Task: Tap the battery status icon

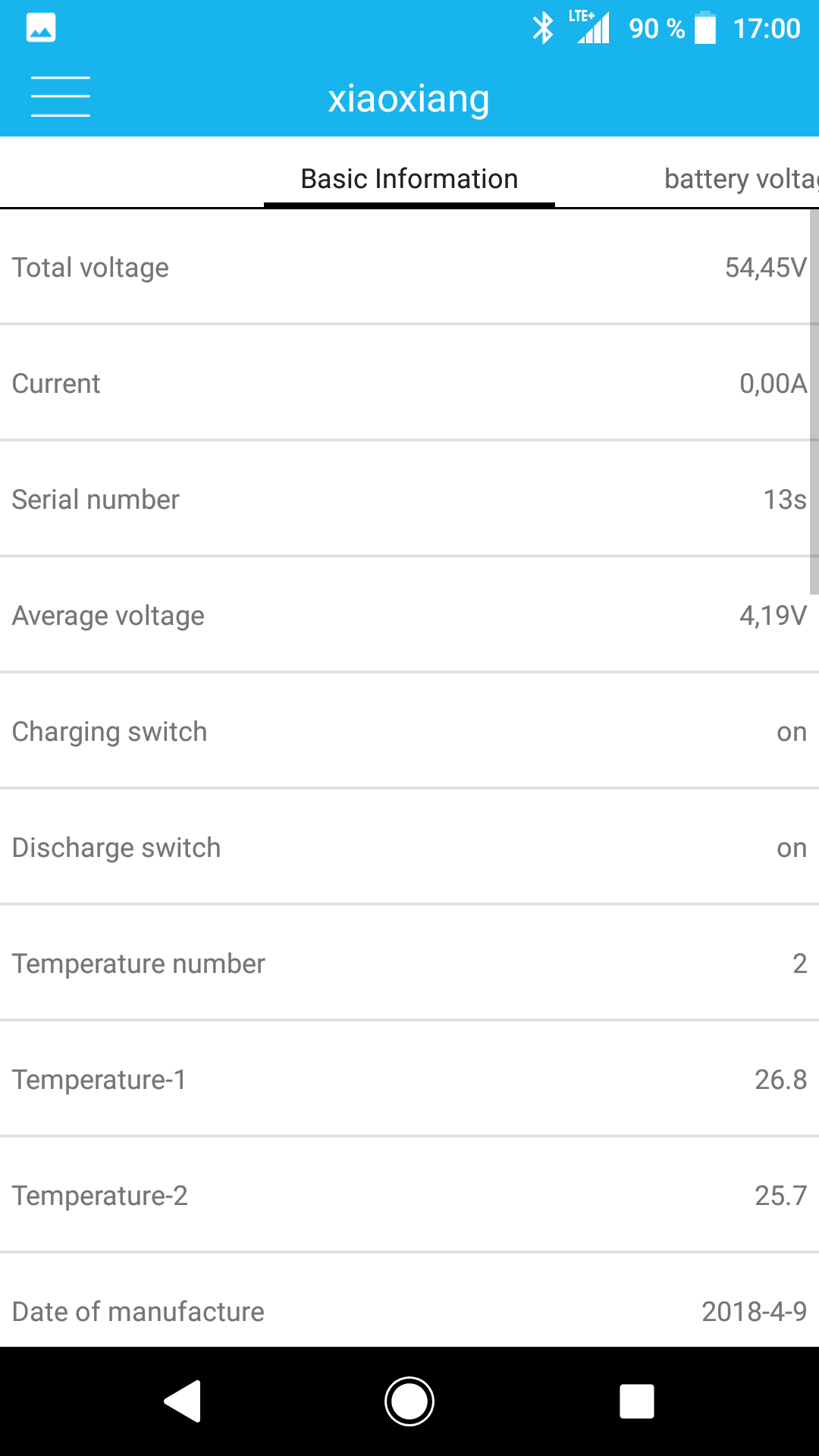Action: point(705,29)
